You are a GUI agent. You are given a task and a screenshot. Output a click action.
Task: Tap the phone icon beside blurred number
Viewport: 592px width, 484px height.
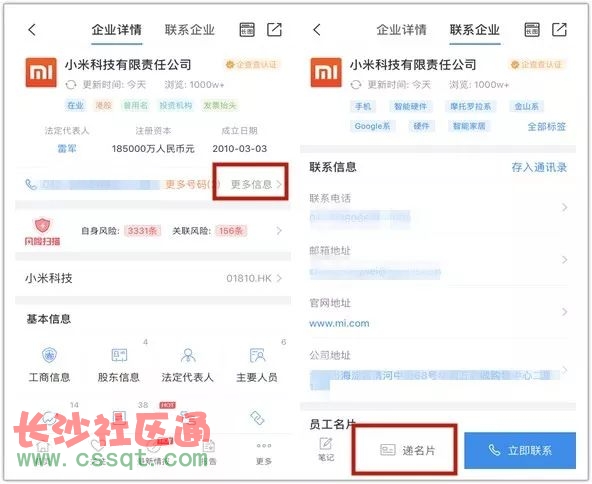pyautogui.click(x=31, y=185)
